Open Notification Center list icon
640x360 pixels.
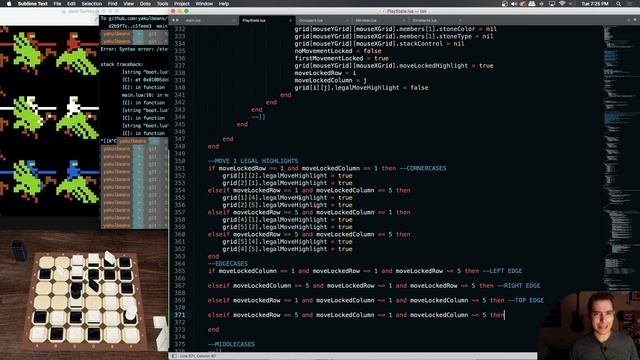click(631, 4)
